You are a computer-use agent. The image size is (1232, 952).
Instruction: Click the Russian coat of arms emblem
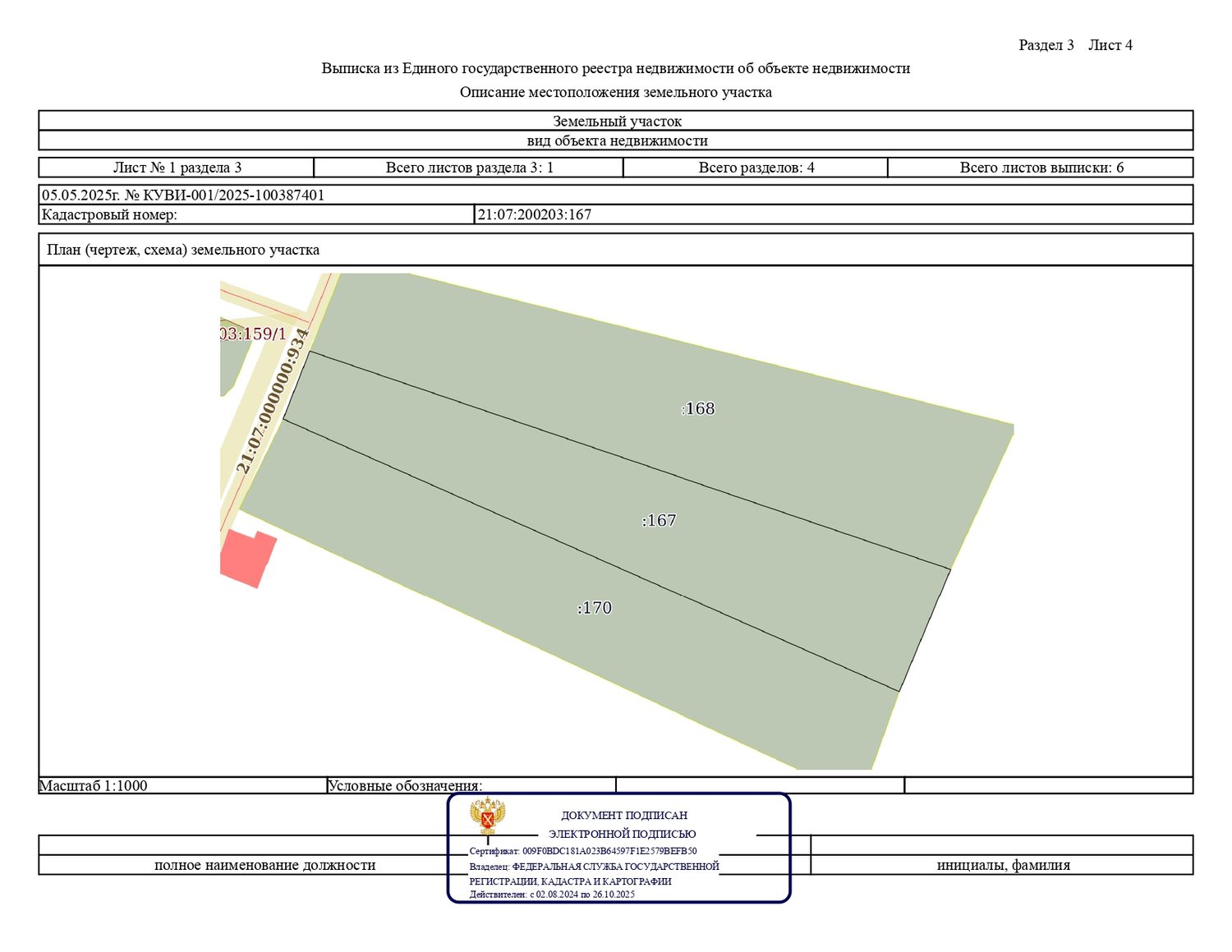(487, 816)
